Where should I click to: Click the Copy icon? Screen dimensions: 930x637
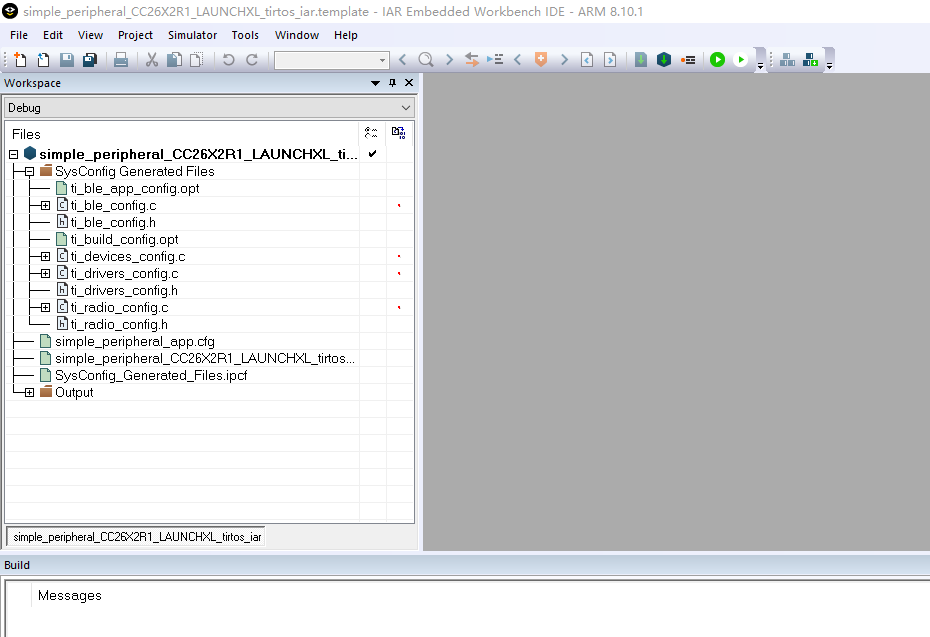(x=174, y=59)
